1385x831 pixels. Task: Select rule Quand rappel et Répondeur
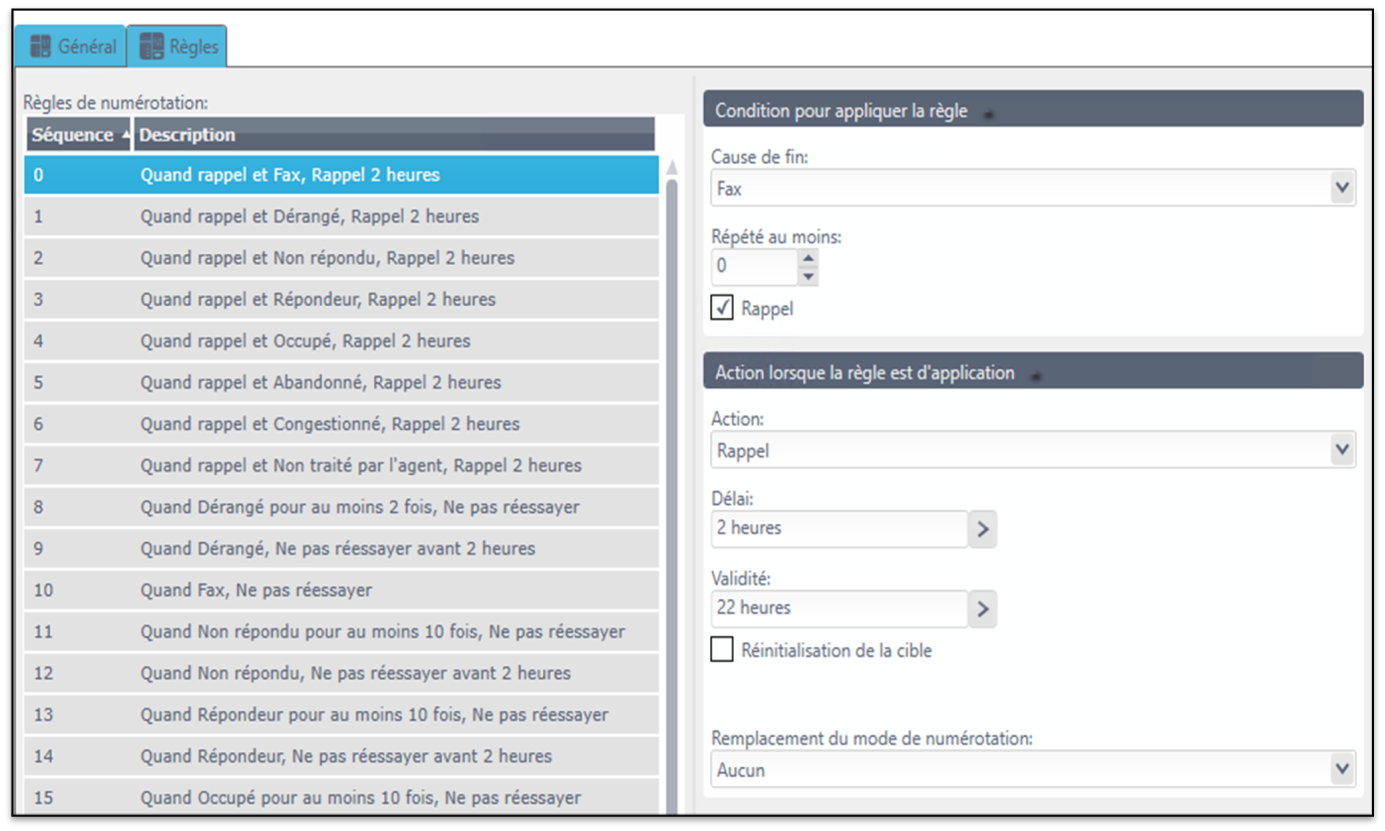pos(341,299)
